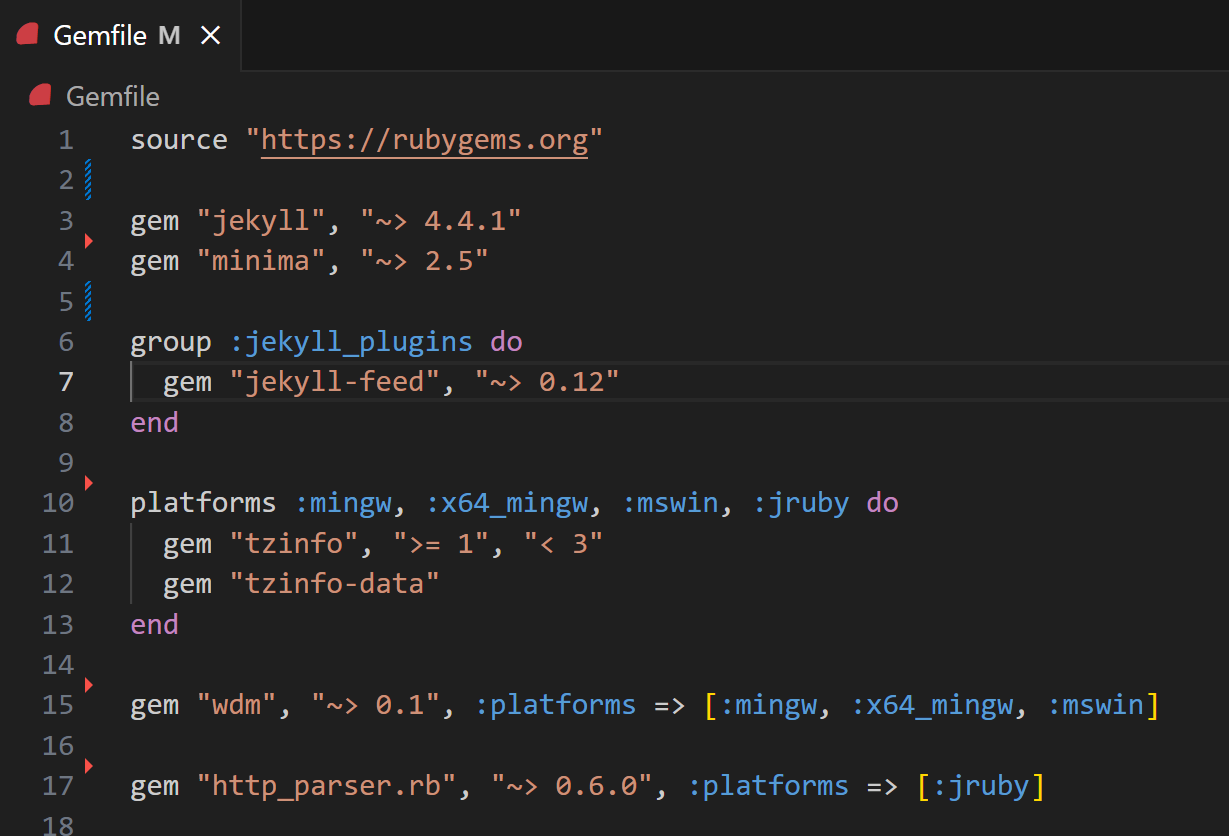Image resolution: width=1229 pixels, height=836 pixels.
Task: Select the Gemfile breadcrumb item
Action: coord(113,96)
